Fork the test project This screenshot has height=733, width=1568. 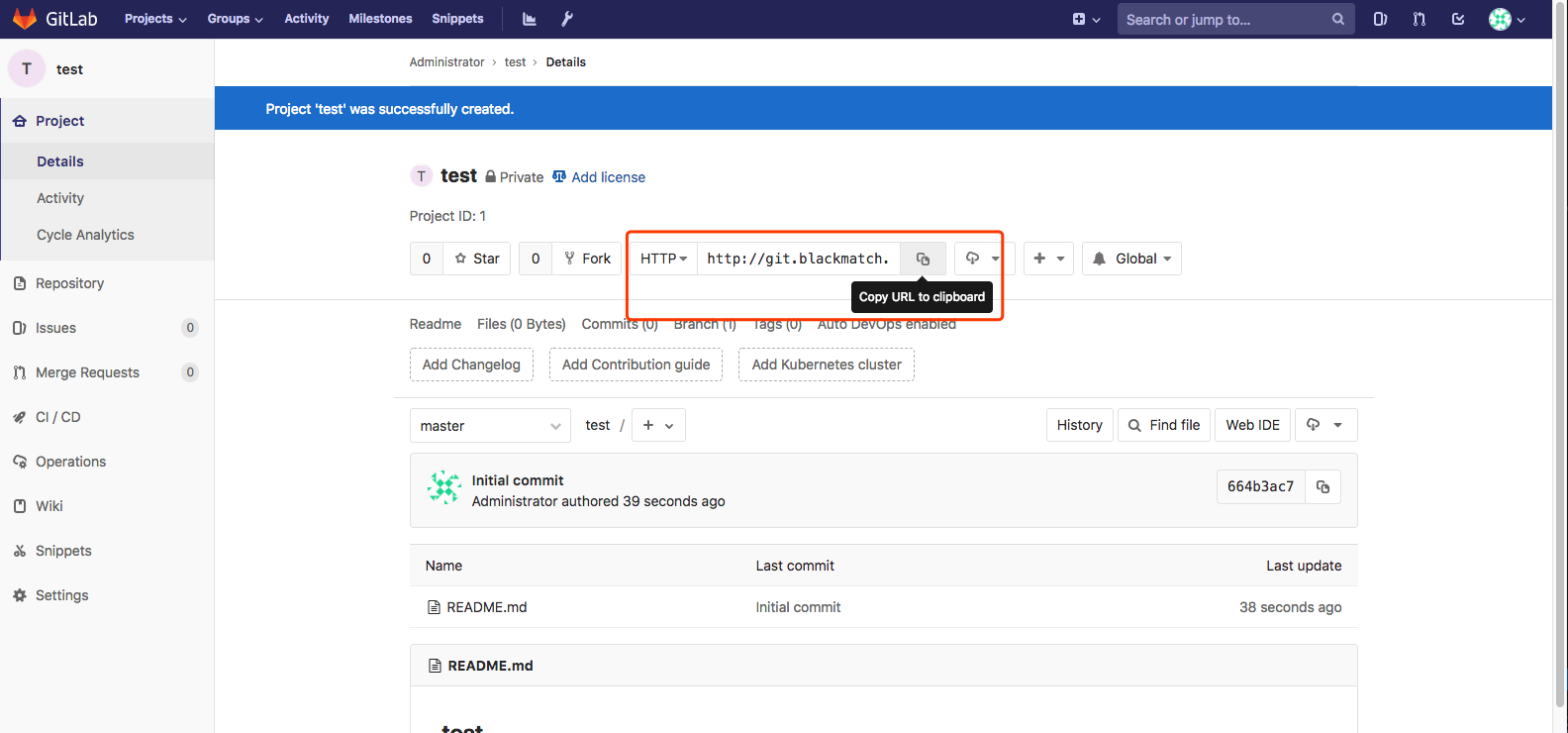(x=587, y=259)
